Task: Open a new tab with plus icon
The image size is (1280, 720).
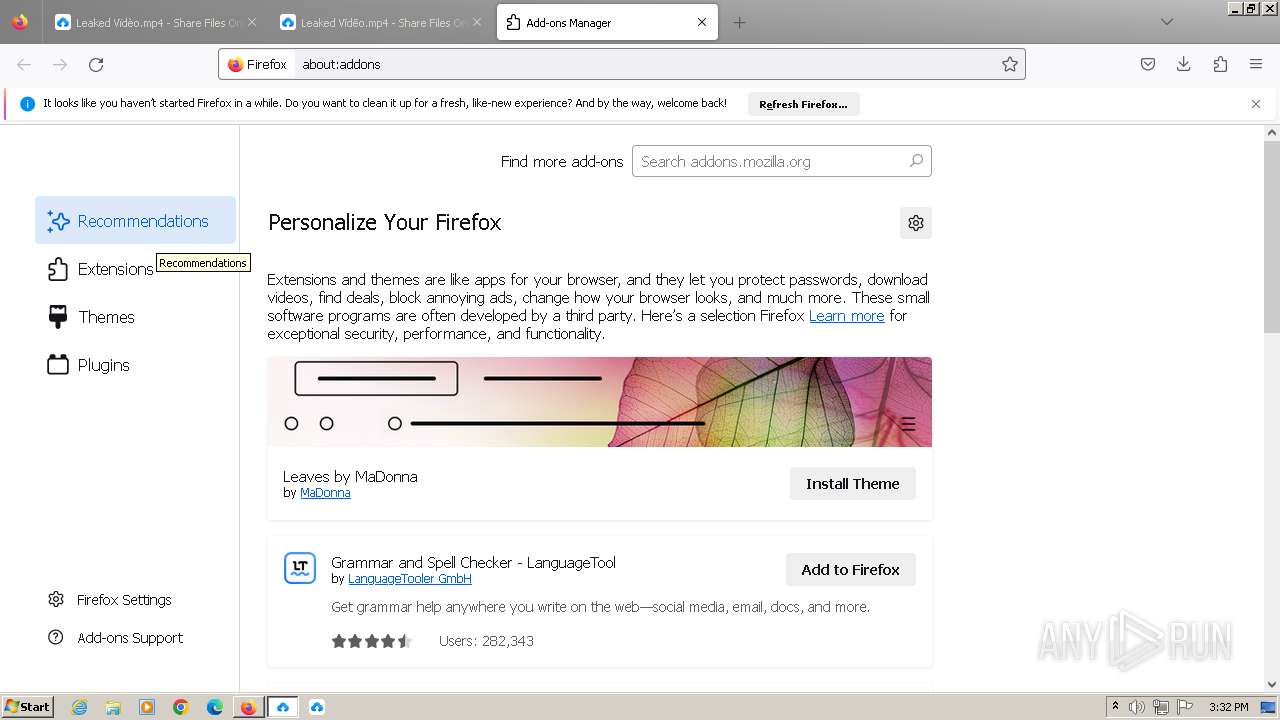Action: click(x=739, y=22)
